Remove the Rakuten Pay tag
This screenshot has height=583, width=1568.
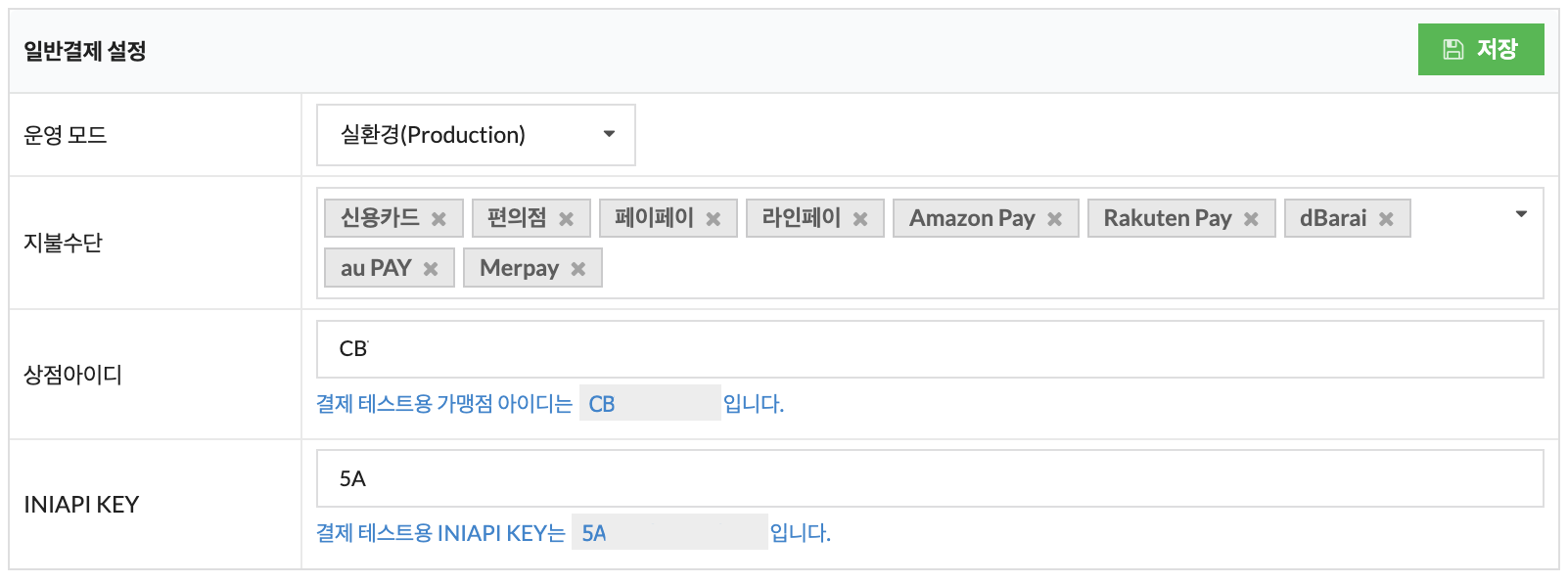point(1251,219)
